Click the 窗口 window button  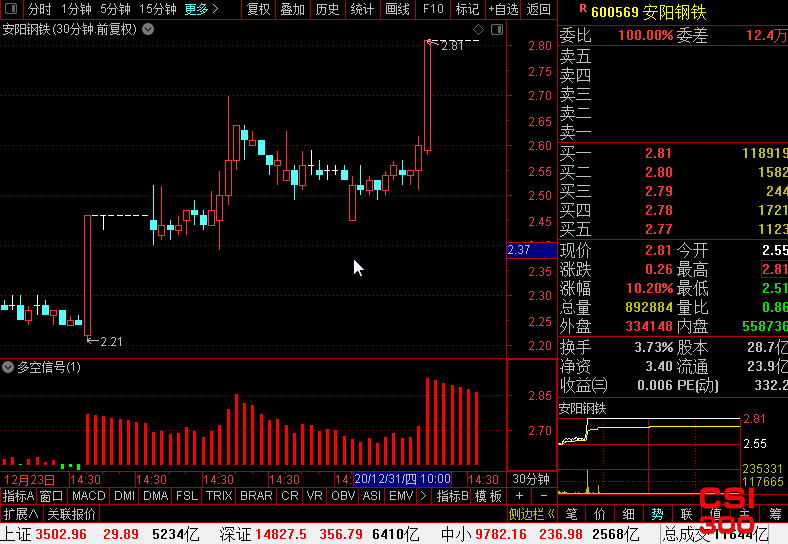[51, 496]
